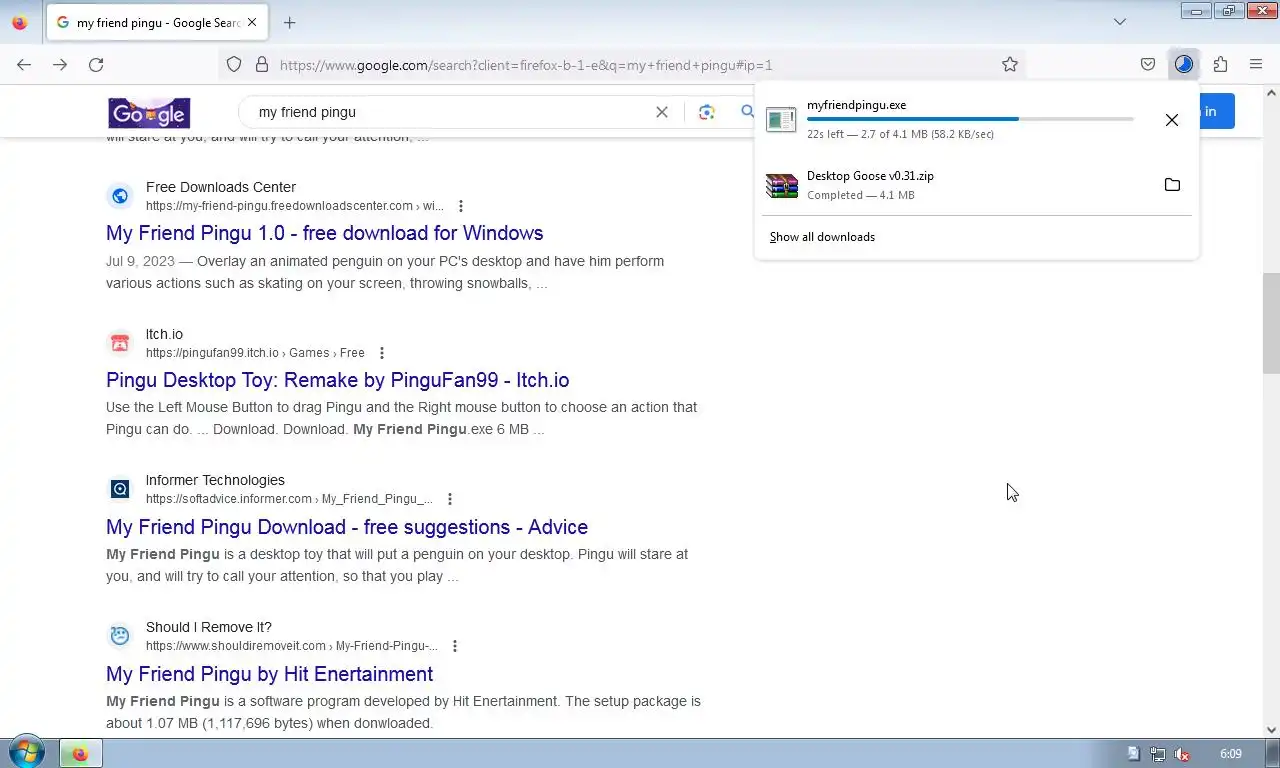
Task: Open the Windows Start button
Action: [x=26, y=753]
